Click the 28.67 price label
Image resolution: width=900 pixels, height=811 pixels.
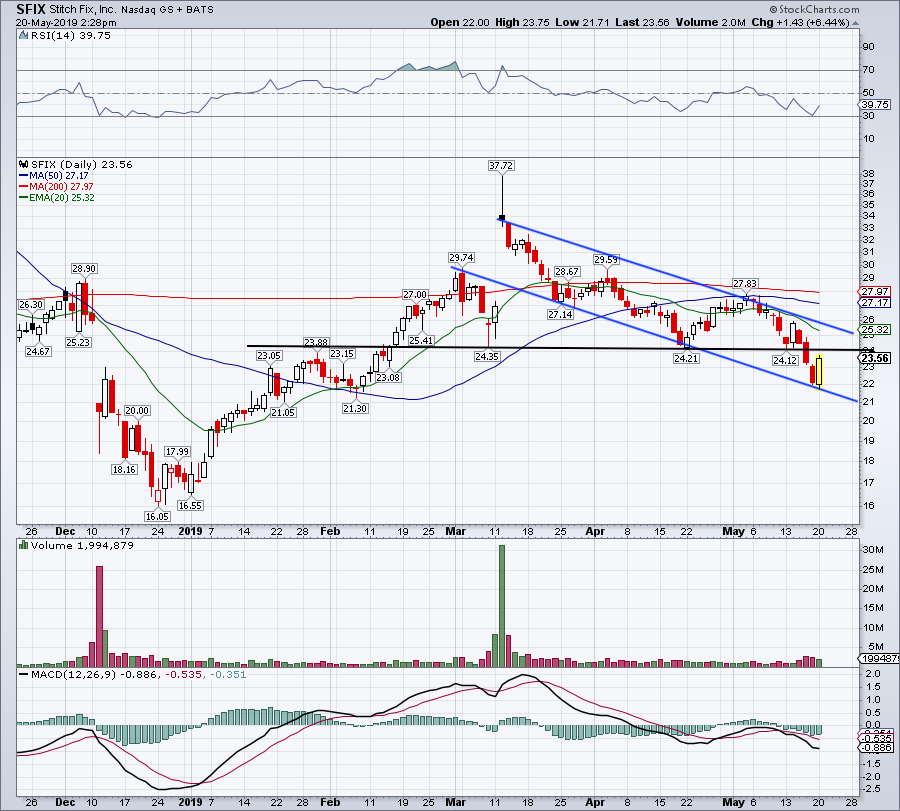(567, 271)
